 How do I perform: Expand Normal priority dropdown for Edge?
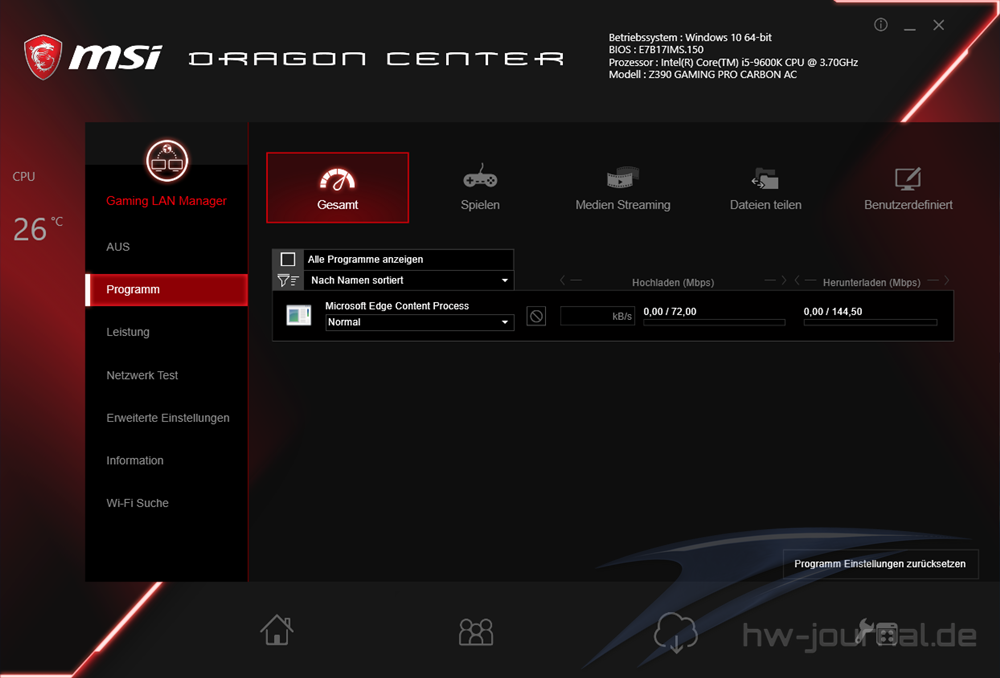click(x=419, y=322)
